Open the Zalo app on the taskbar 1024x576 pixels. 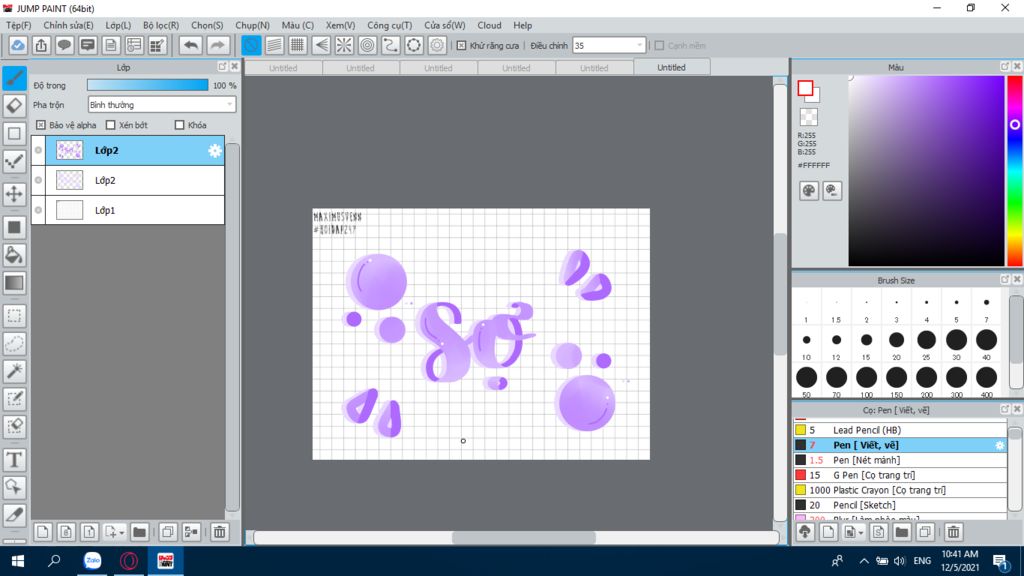coord(92,561)
